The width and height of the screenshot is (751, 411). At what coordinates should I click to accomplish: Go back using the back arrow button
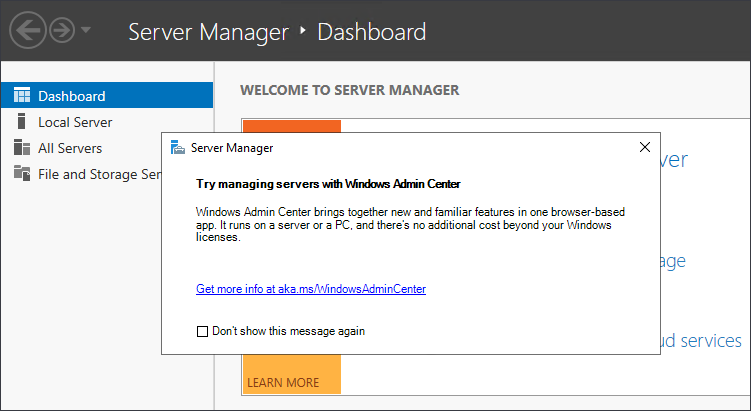[x=28, y=30]
